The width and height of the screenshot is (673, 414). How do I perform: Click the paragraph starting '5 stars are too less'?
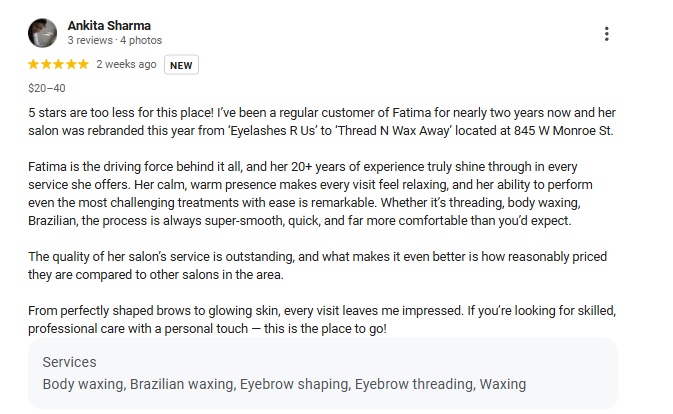click(x=320, y=121)
